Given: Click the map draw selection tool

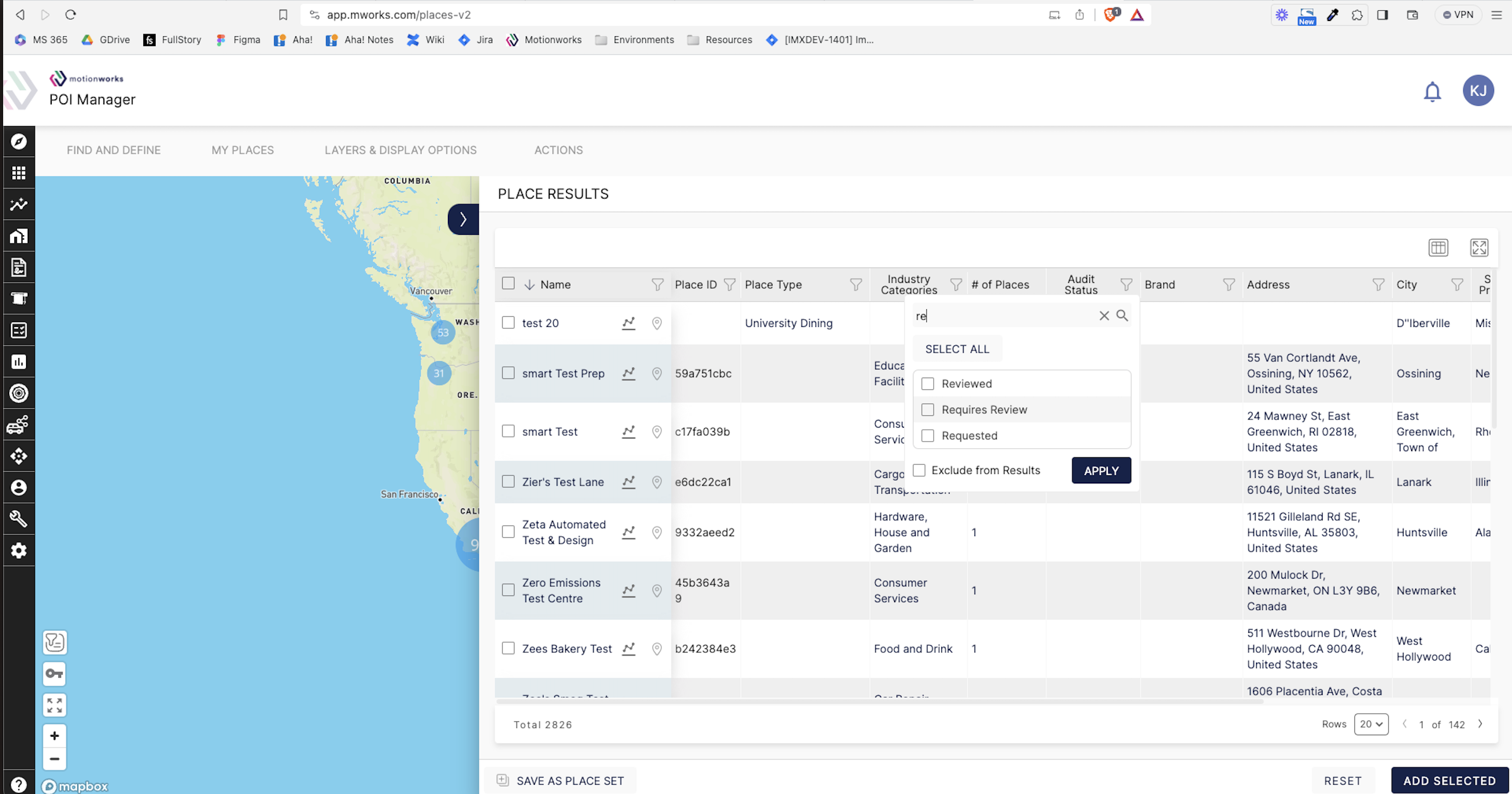Looking at the screenshot, I should point(55,643).
